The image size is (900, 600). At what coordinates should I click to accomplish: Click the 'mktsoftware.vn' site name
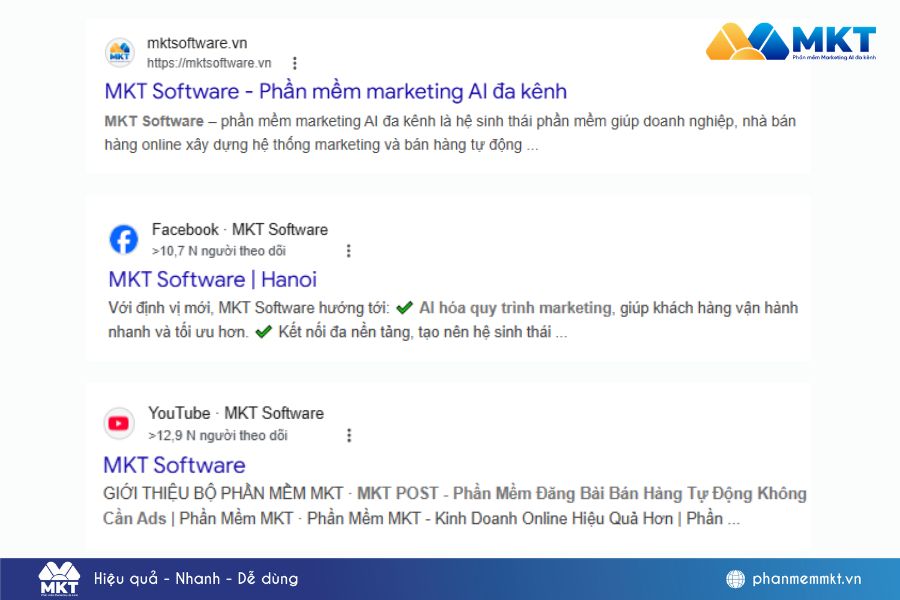(197, 43)
